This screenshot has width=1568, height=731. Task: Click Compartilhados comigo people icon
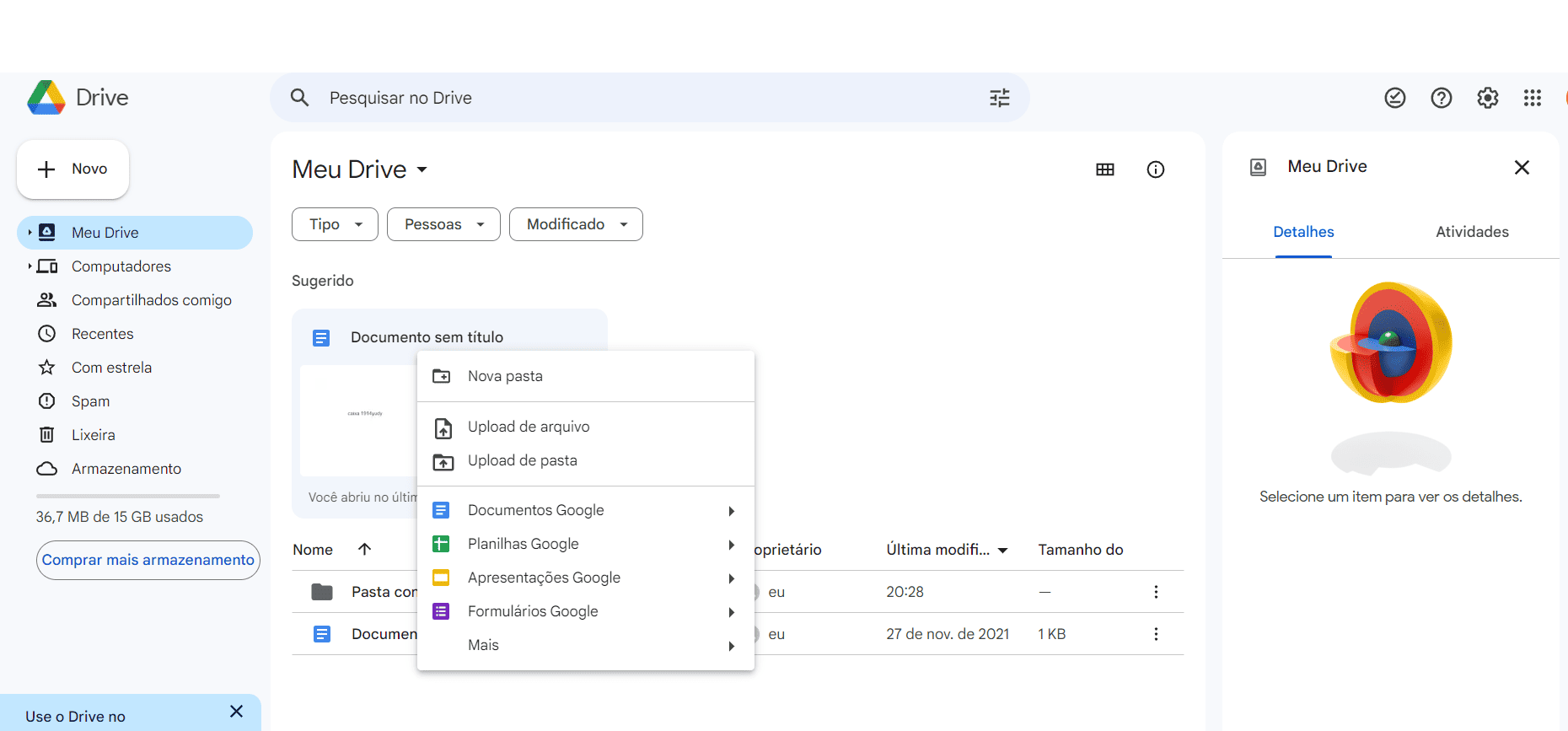tap(47, 300)
